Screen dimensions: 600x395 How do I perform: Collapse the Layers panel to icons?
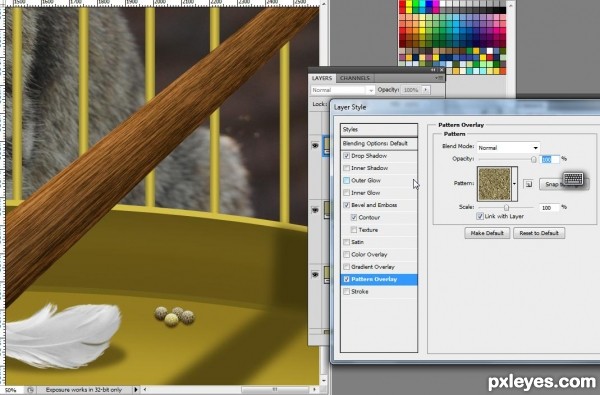point(433,70)
